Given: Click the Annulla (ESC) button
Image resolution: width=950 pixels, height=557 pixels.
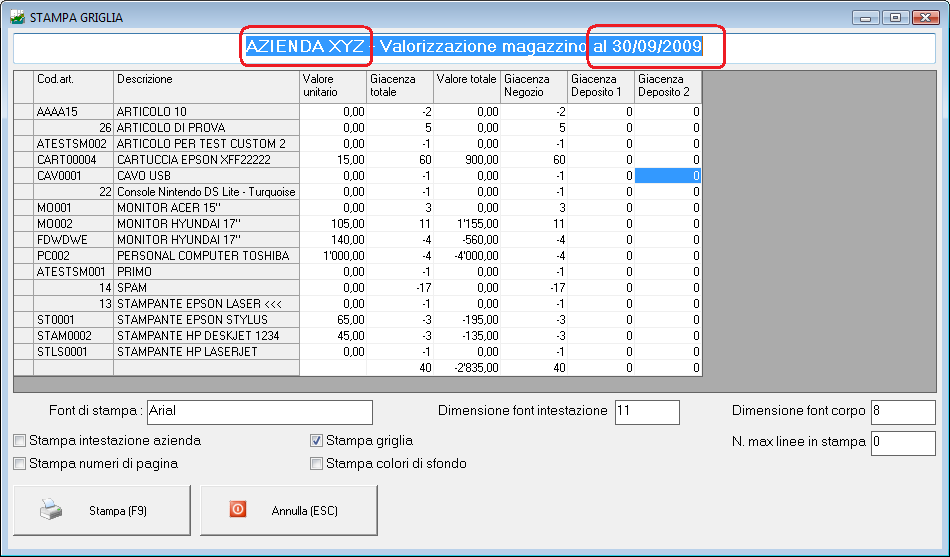Looking at the screenshot, I should 289,510.
